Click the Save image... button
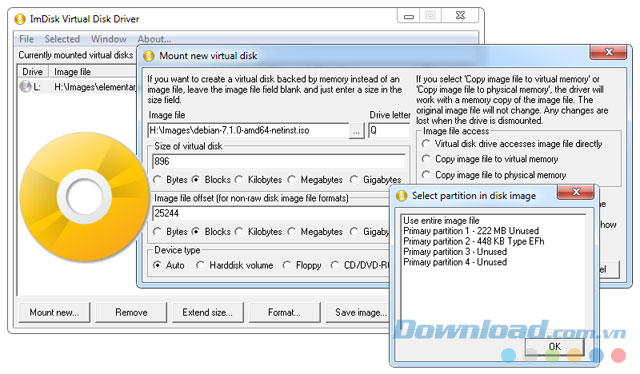640x374 pixels. tap(358, 312)
